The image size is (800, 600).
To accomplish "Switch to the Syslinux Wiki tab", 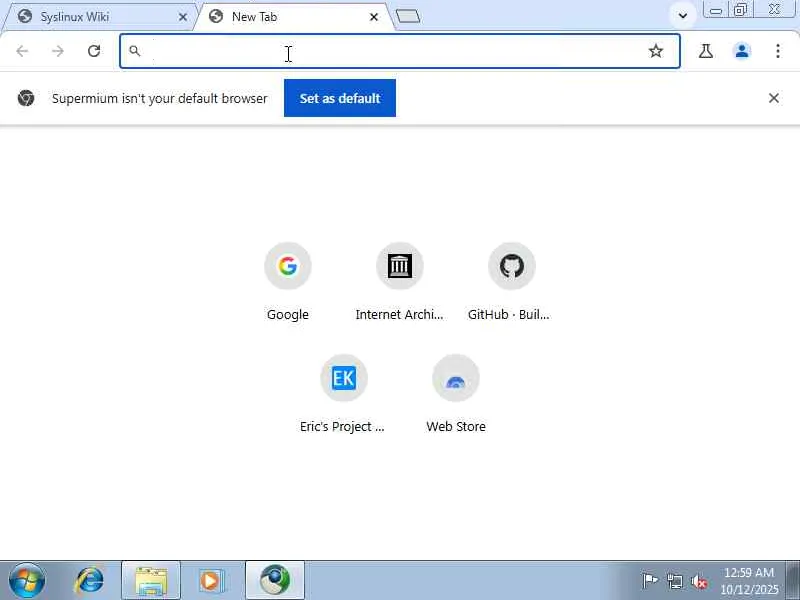I will point(97,17).
